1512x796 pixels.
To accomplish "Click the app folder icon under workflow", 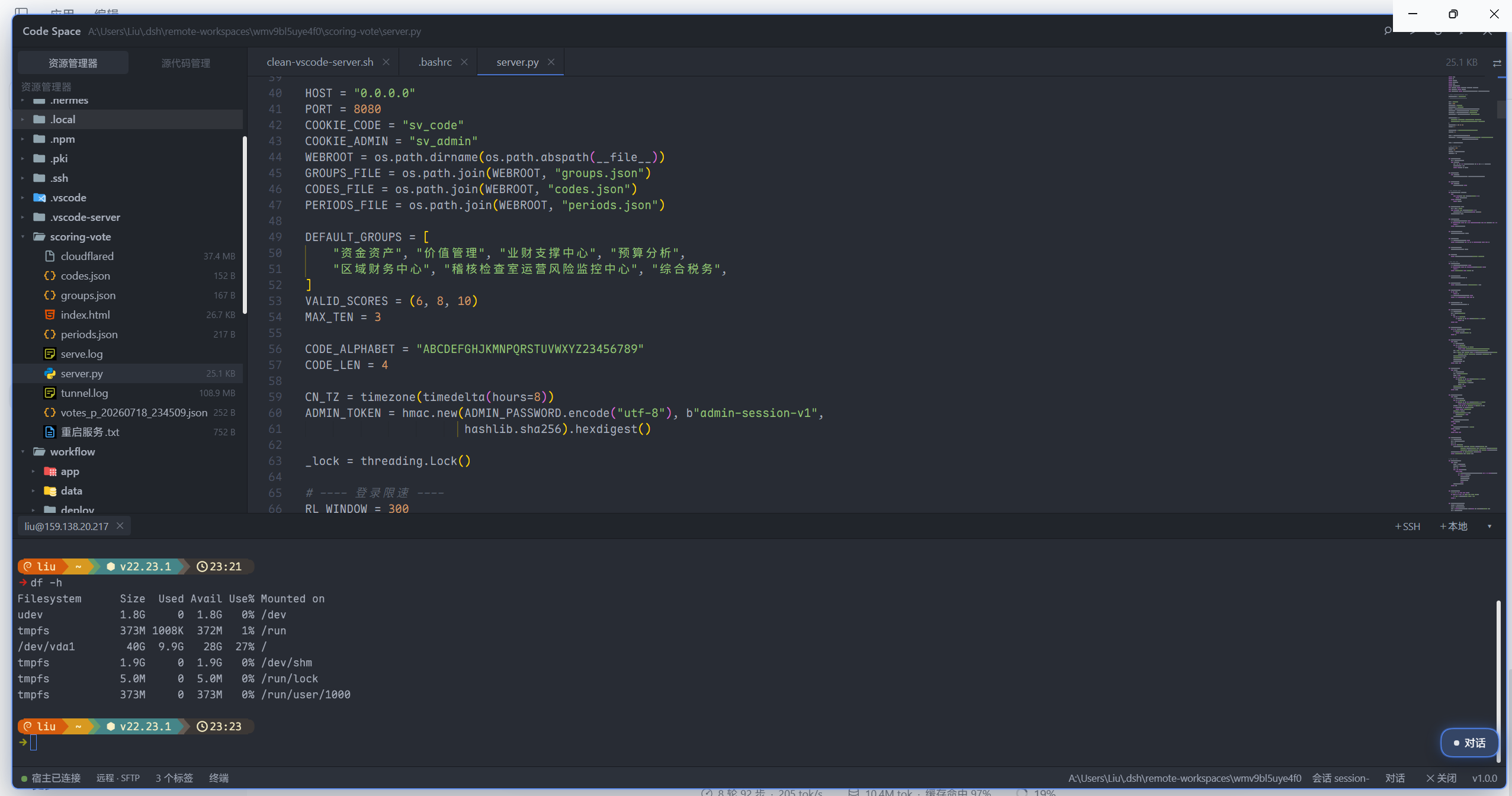I will tap(50, 472).
